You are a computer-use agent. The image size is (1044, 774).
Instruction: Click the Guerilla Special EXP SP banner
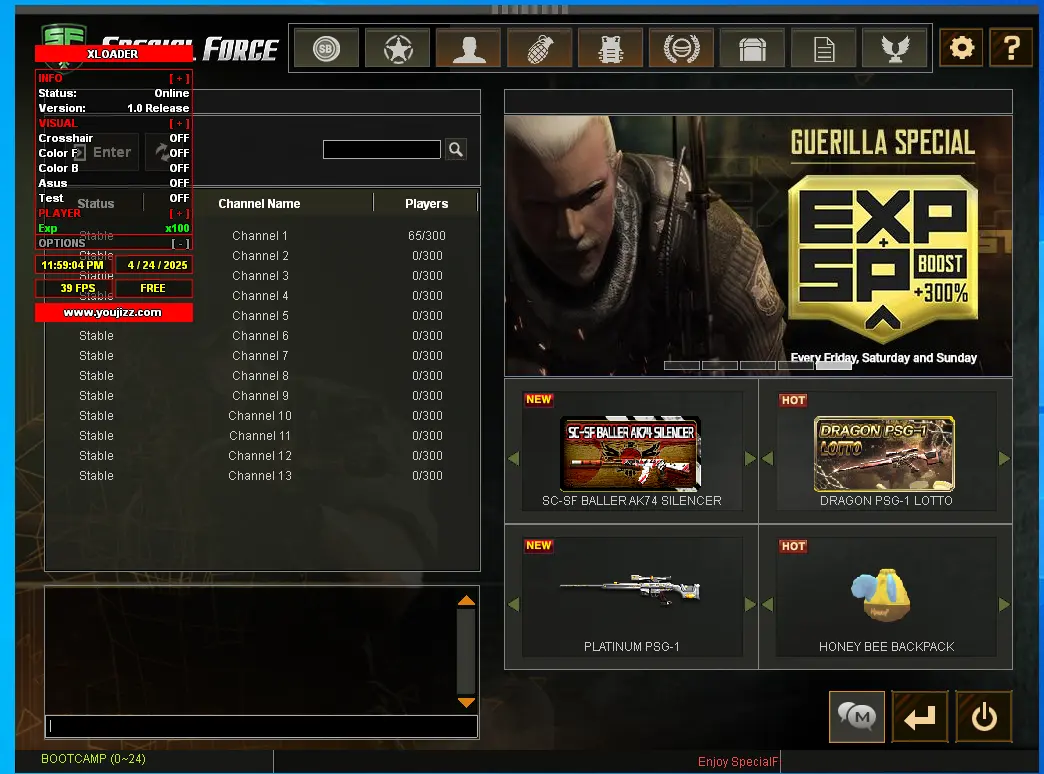(758, 246)
